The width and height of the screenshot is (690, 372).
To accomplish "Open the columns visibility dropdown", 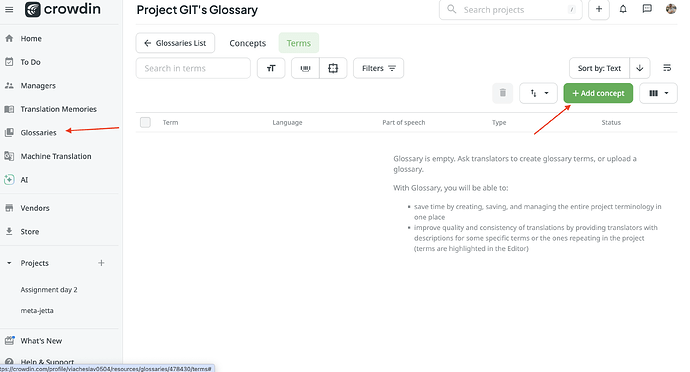I will pyautogui.click(x=658, y=93).
